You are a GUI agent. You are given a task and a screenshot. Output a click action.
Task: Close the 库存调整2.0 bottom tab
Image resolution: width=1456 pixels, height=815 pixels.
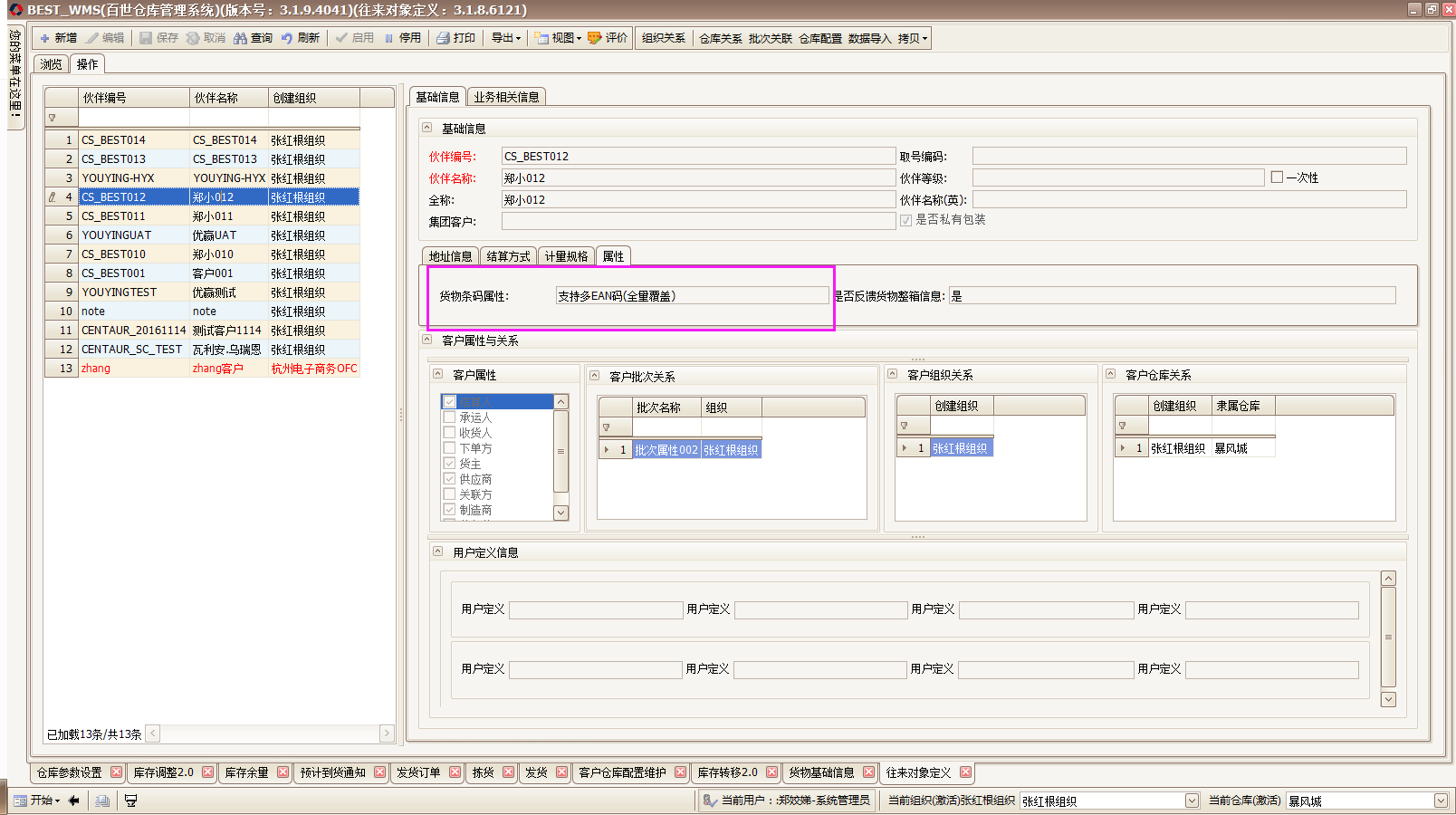point(207,772)
